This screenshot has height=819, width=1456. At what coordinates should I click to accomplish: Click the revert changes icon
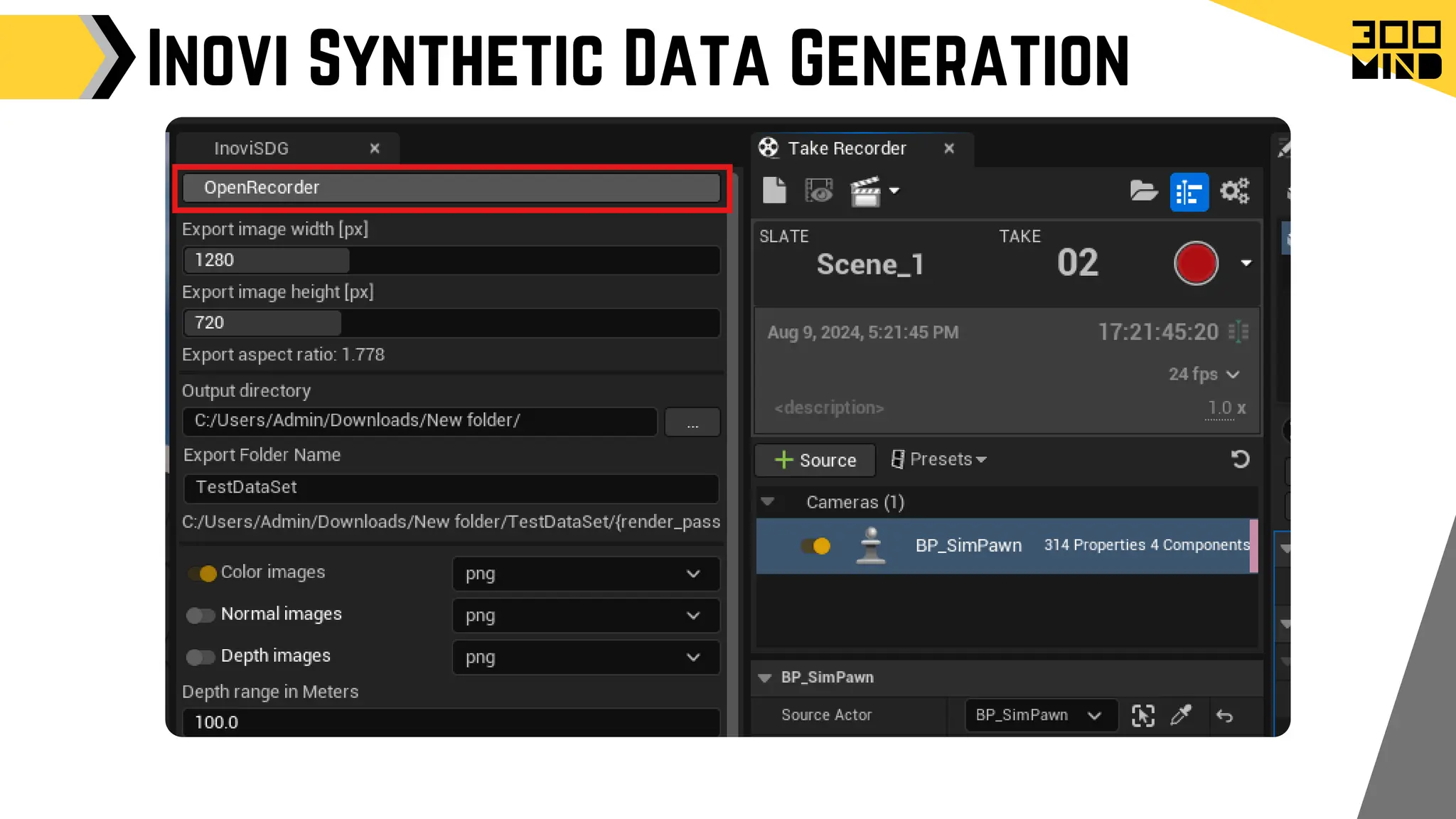pos(1240,459)
